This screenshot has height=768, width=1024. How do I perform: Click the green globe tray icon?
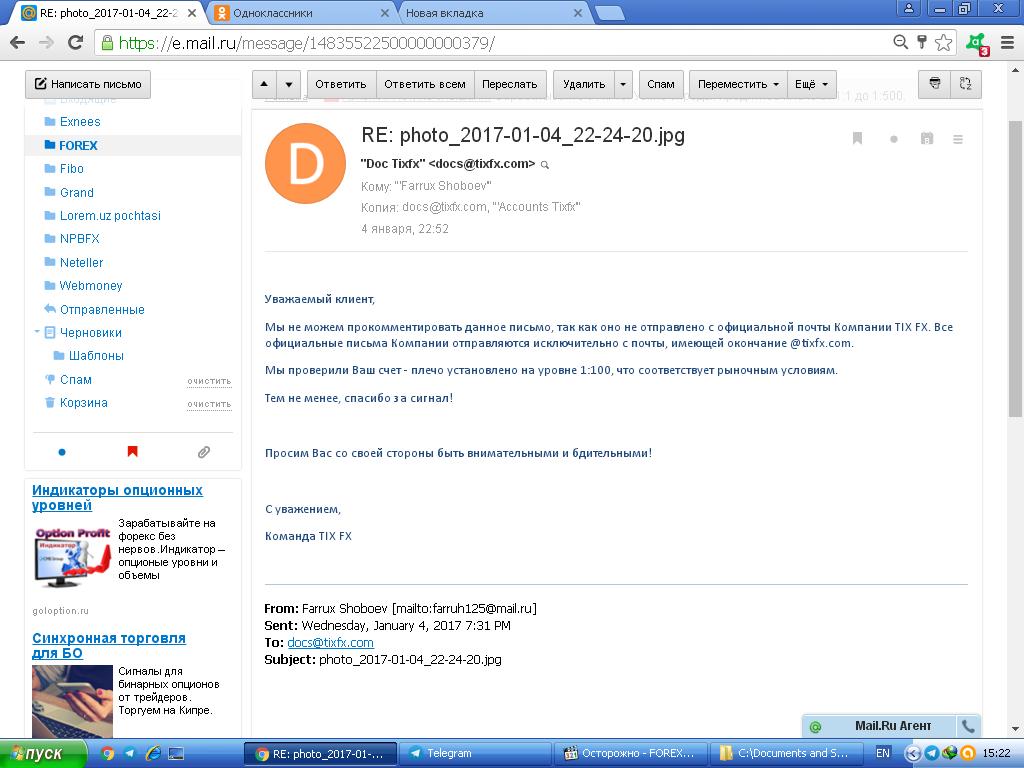click(950, 753)
